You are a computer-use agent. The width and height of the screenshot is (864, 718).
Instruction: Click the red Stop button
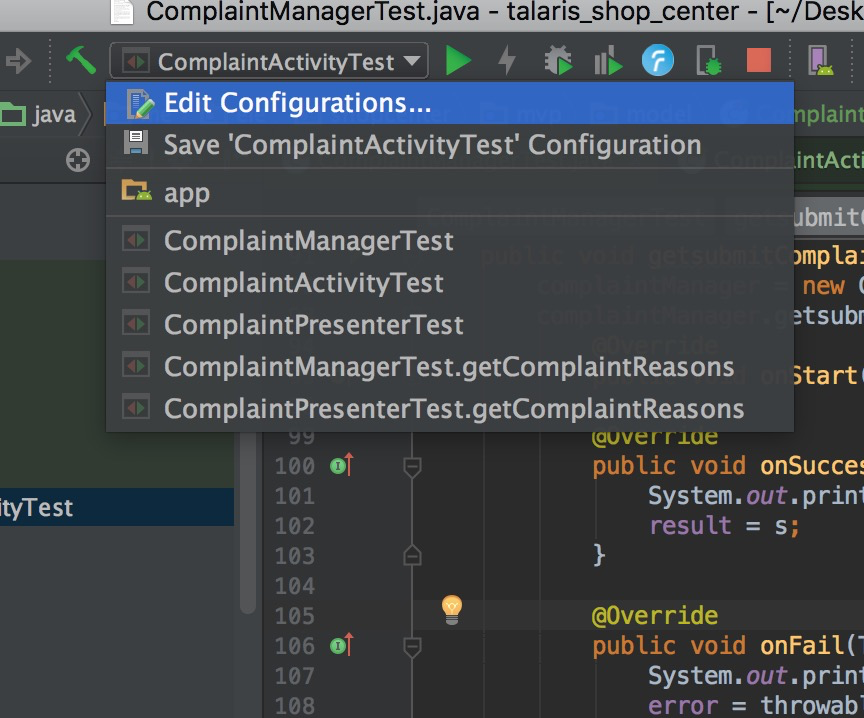pos(759,61)
